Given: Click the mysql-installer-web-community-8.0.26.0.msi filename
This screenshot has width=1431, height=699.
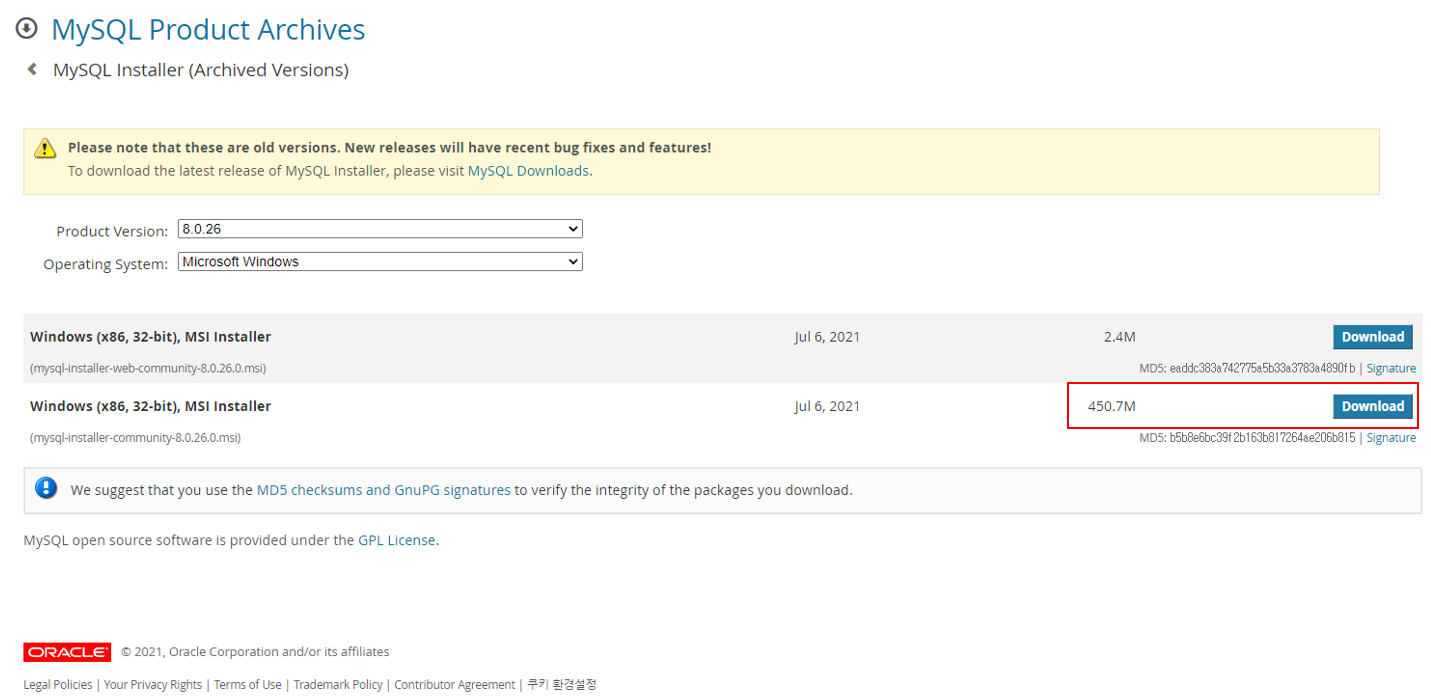Looking at the screenshot, I should click(x=148, y=368).
